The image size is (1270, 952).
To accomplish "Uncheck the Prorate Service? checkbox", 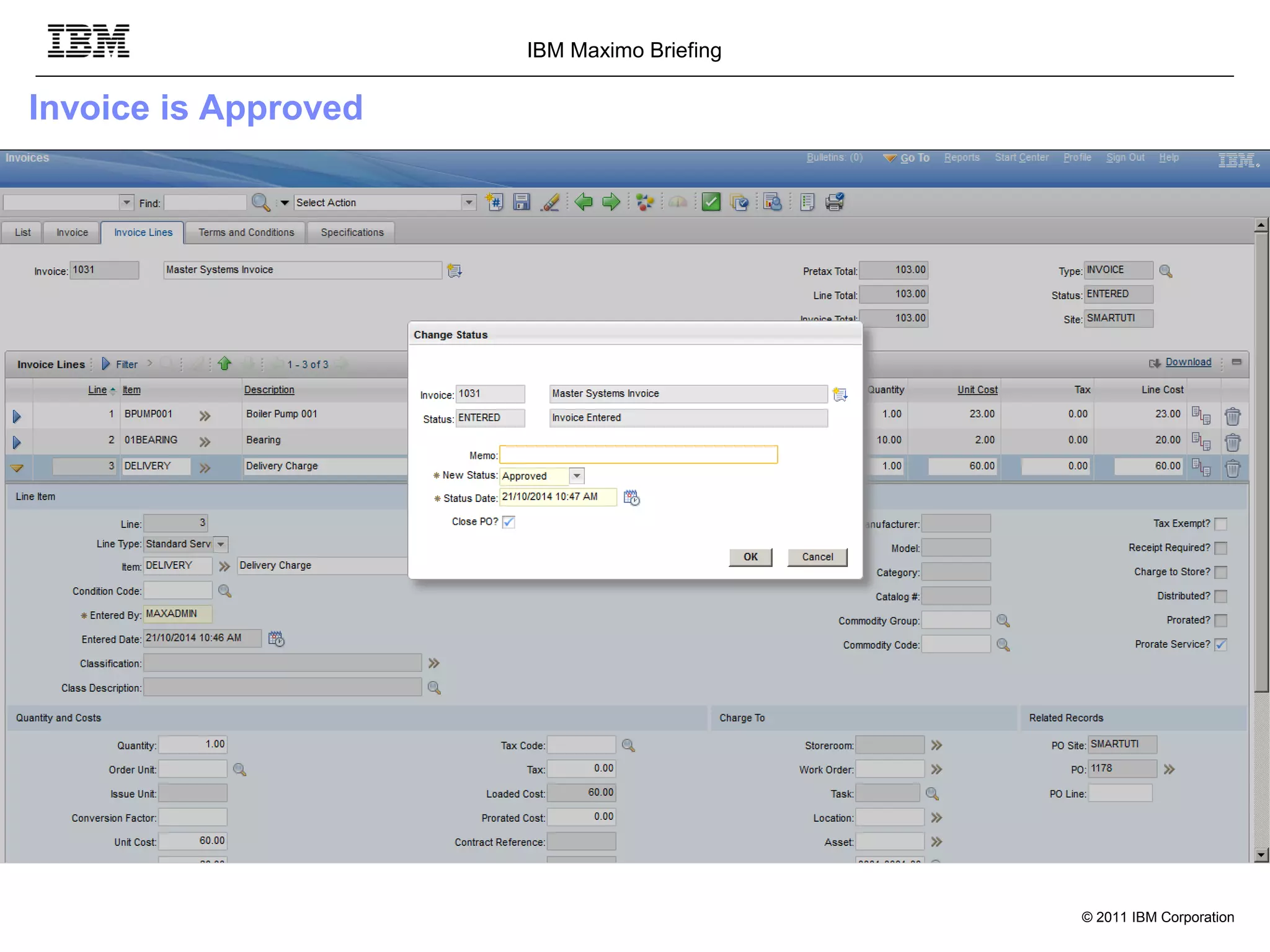I will click(x=1220, y=645).
